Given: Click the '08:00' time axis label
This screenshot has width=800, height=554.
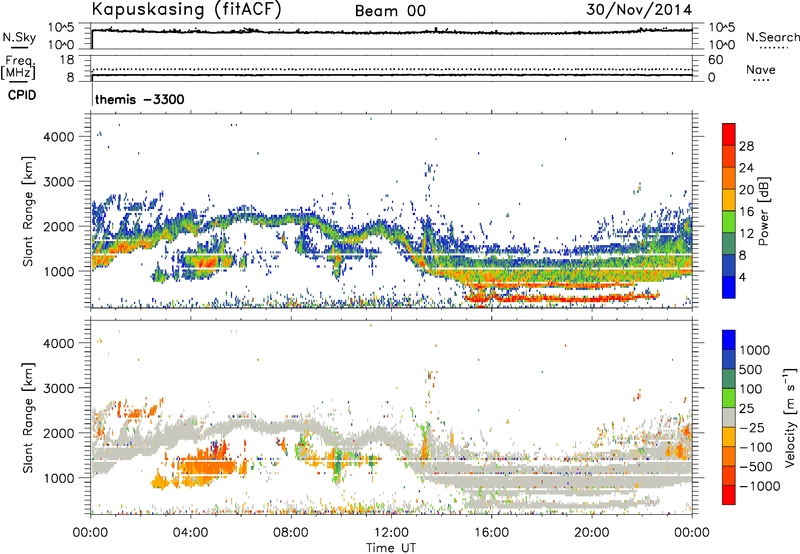Looking at the screenshot, I should (x=291, y=533).
